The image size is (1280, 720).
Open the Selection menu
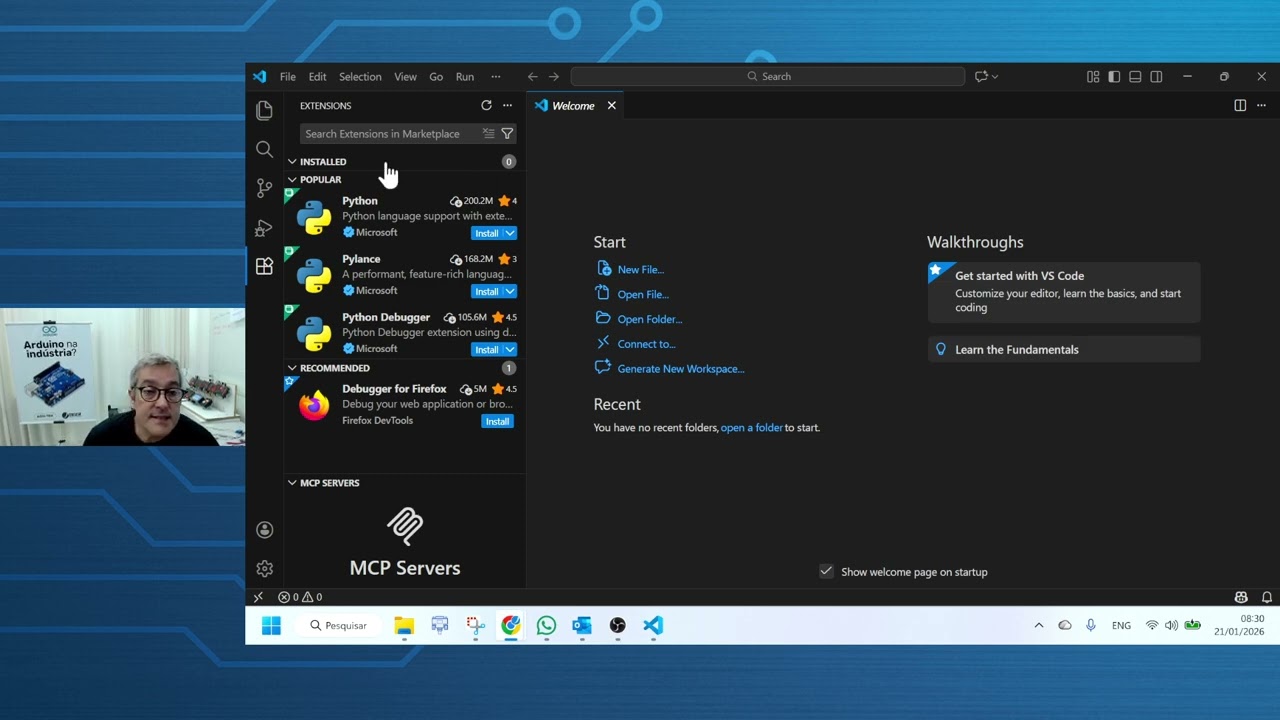coord(360,76)
